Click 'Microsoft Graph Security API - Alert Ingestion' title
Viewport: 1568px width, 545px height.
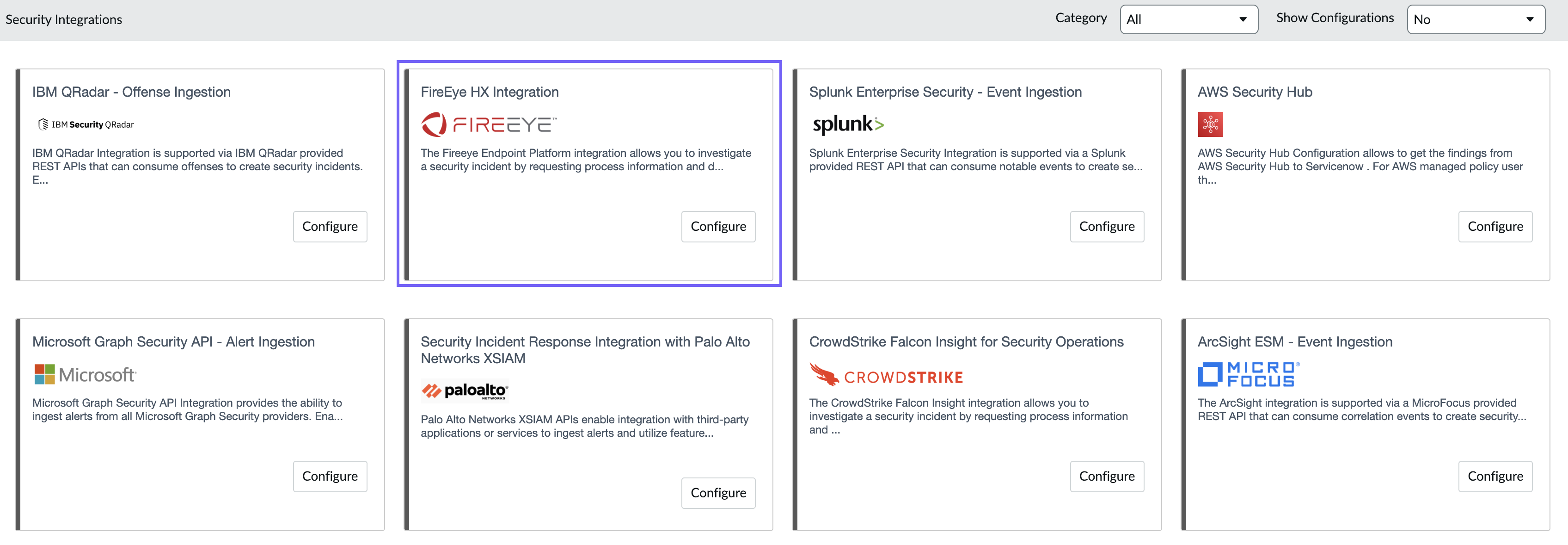[x=173, y=341]
